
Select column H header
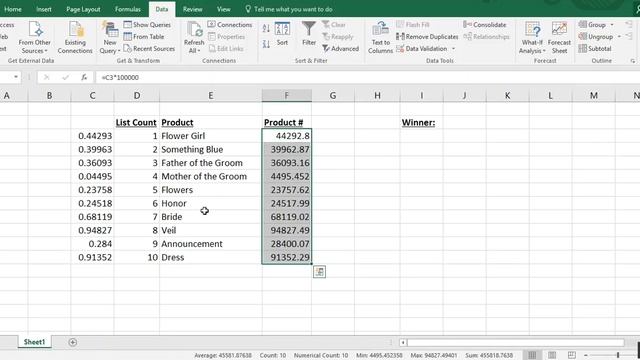[x=377, y=96]
